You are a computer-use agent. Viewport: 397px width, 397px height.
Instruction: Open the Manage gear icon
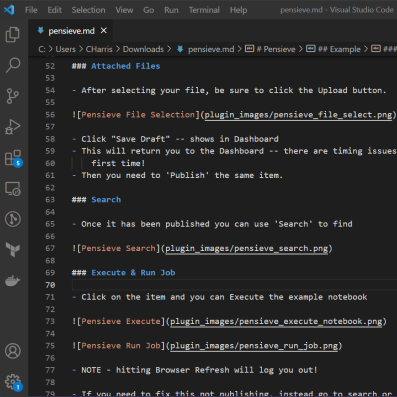[13, 382]
